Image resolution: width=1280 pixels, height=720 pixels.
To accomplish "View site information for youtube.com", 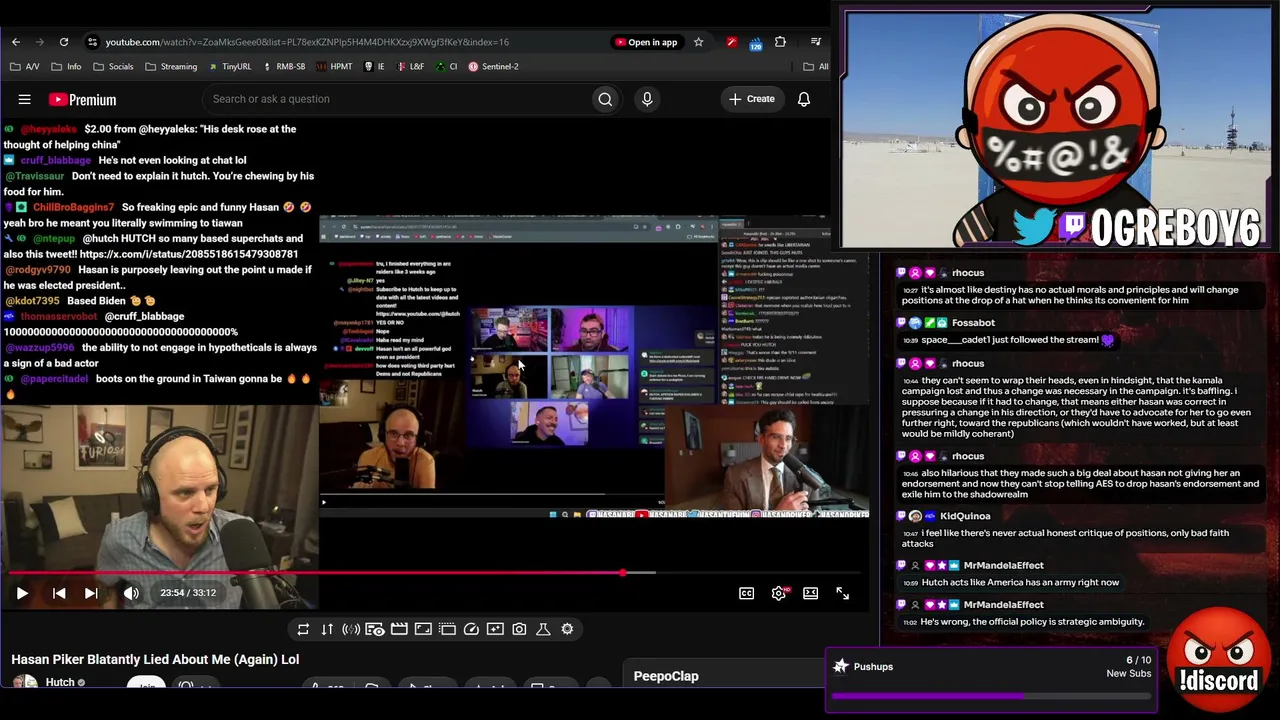I will click(x=92, y=42).
